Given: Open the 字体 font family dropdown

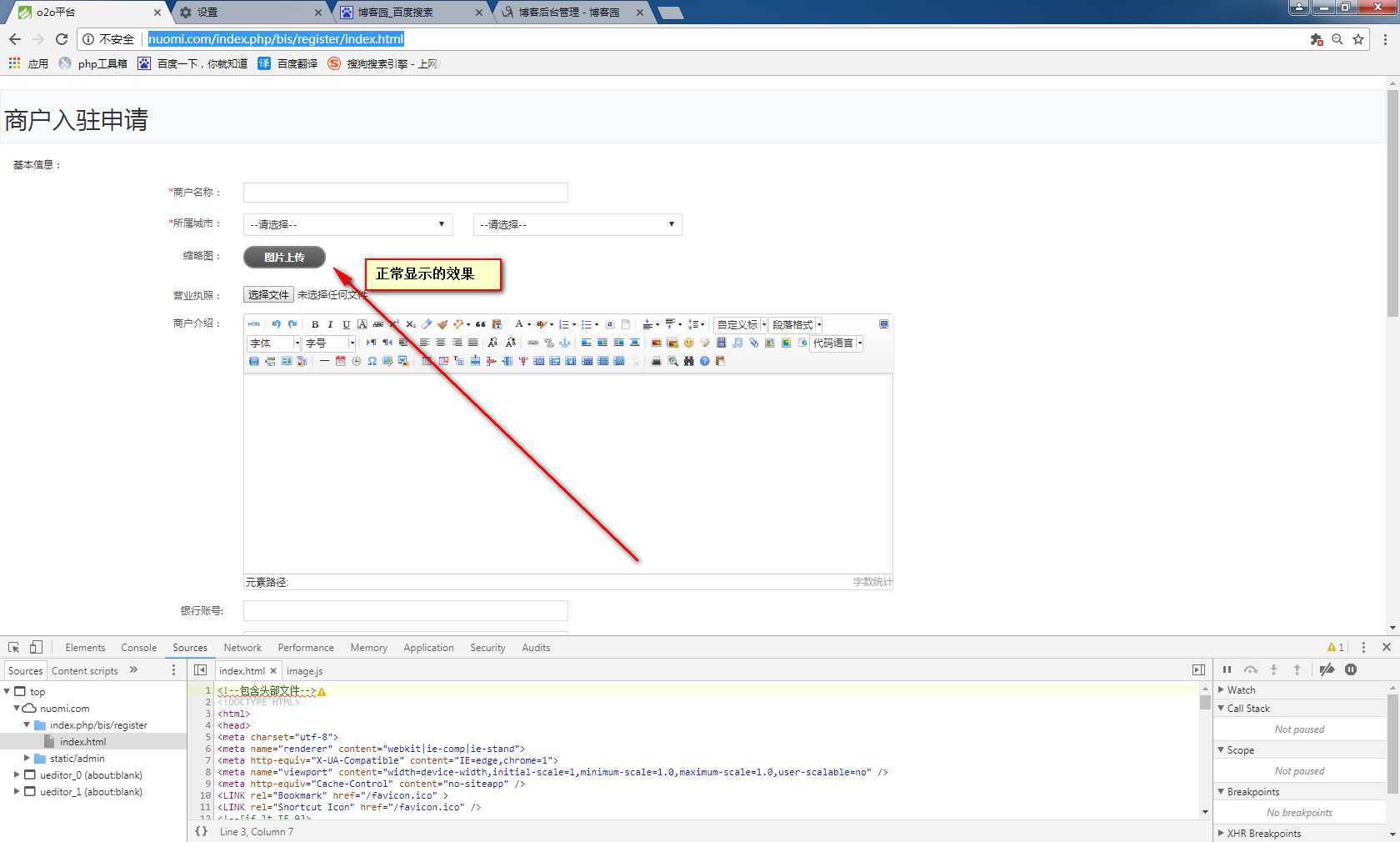Looking at the screenshot, I should click(x=274, y=343).
